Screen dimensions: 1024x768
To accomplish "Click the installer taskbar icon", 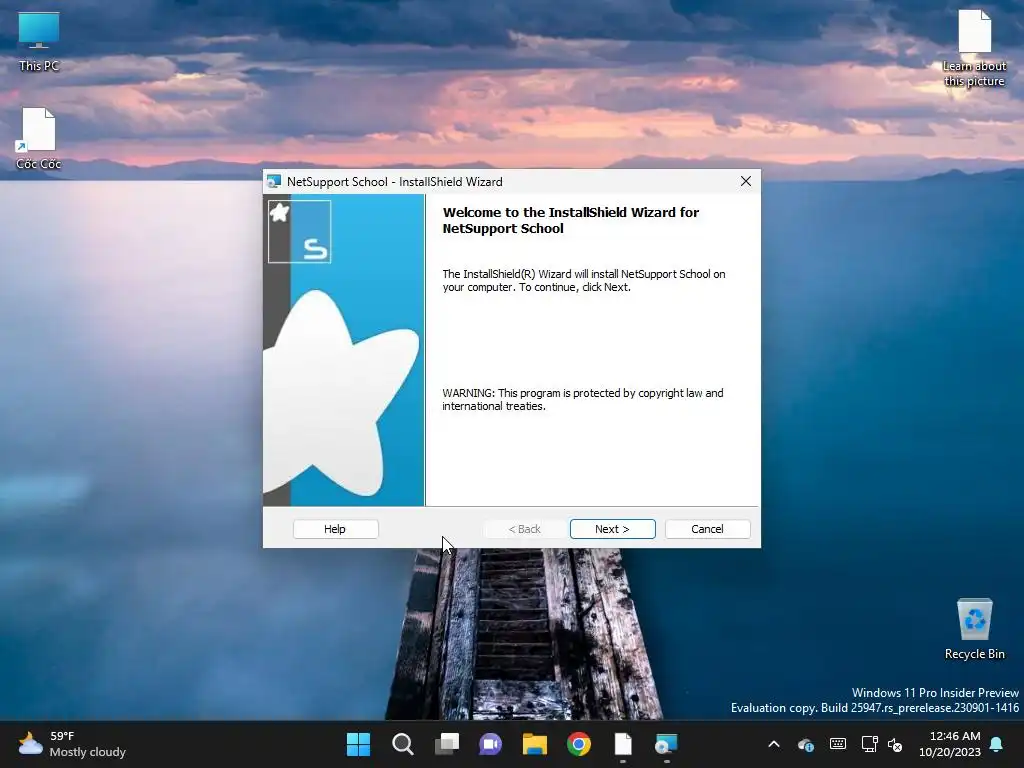I will pos(667,744).
